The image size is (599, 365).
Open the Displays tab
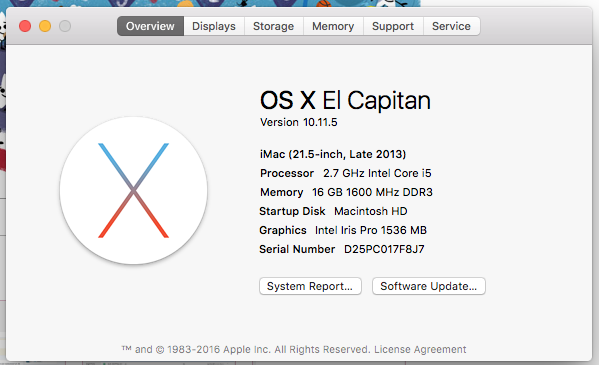point(214,26)
